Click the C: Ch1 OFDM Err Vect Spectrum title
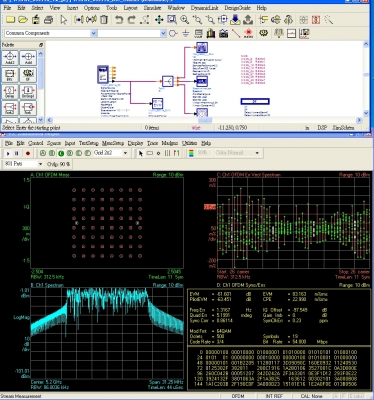Image resolution: width=374 pixels, height=400 pixels. coord(249,175)
